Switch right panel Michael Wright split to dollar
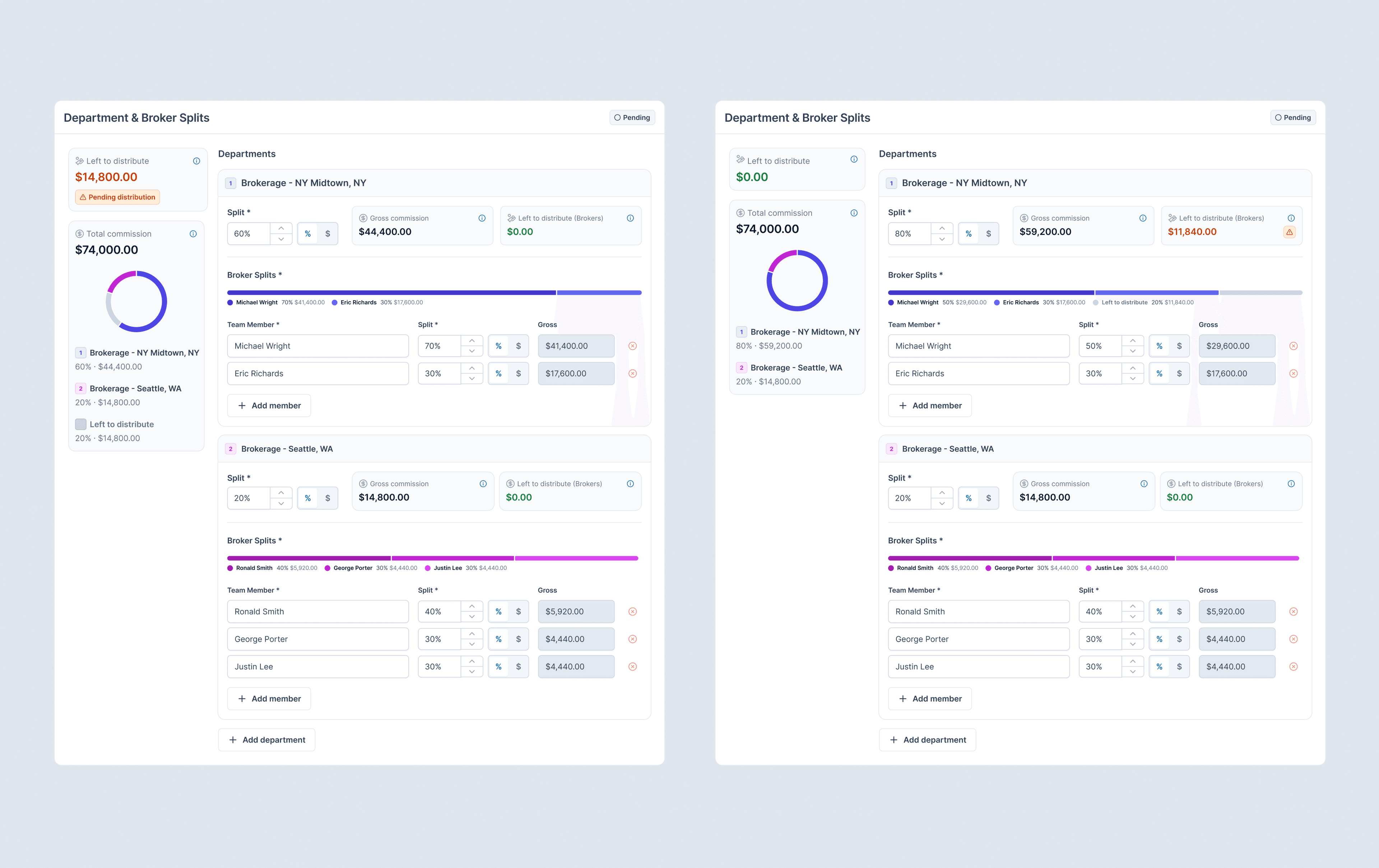 tap(1179, 346)
